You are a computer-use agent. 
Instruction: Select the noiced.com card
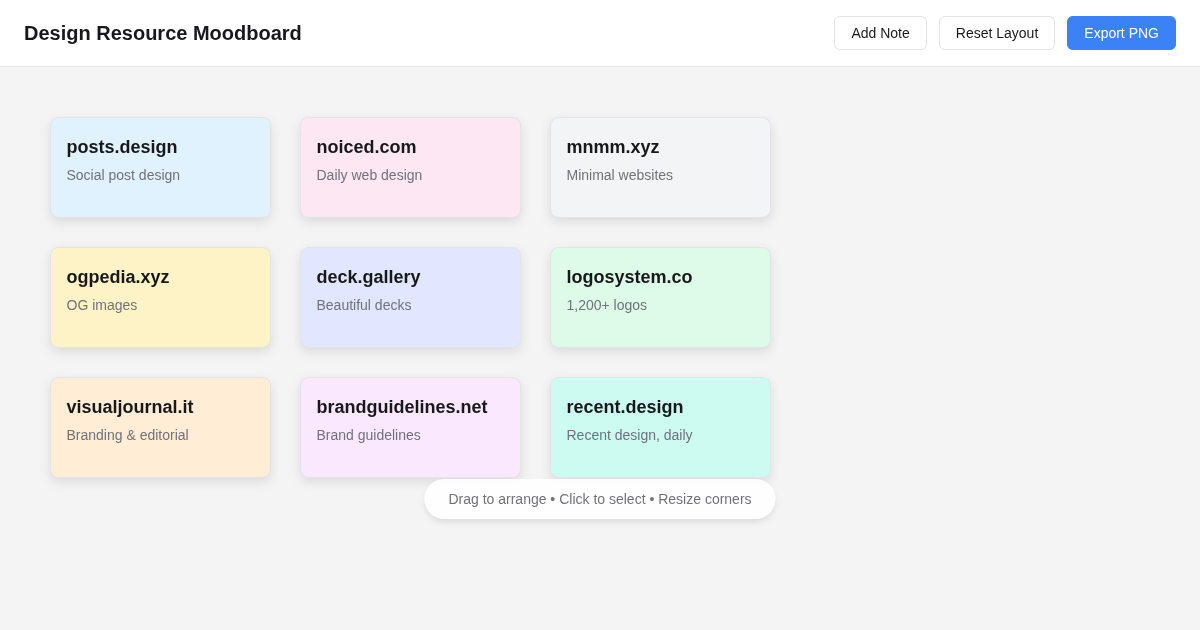coord(410,168)
